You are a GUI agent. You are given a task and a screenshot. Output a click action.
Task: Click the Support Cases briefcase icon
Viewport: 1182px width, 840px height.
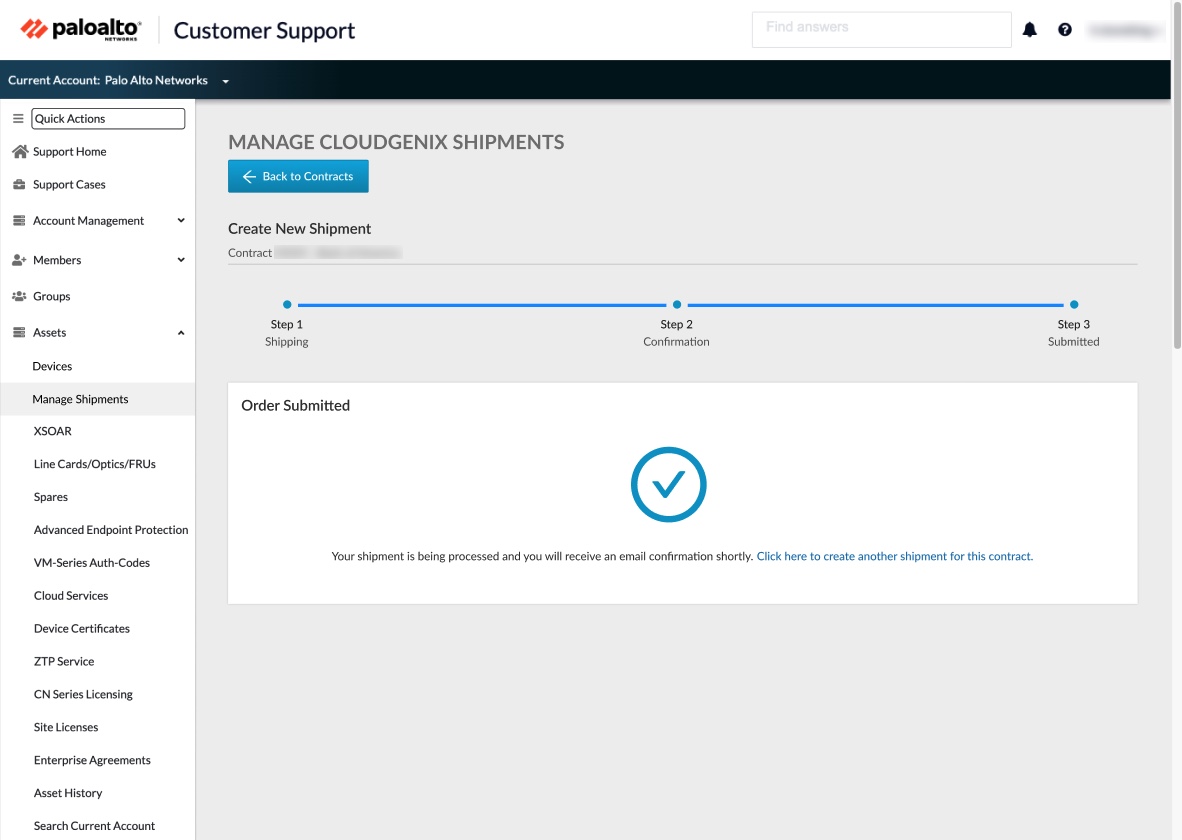click(x=19, y=184)
